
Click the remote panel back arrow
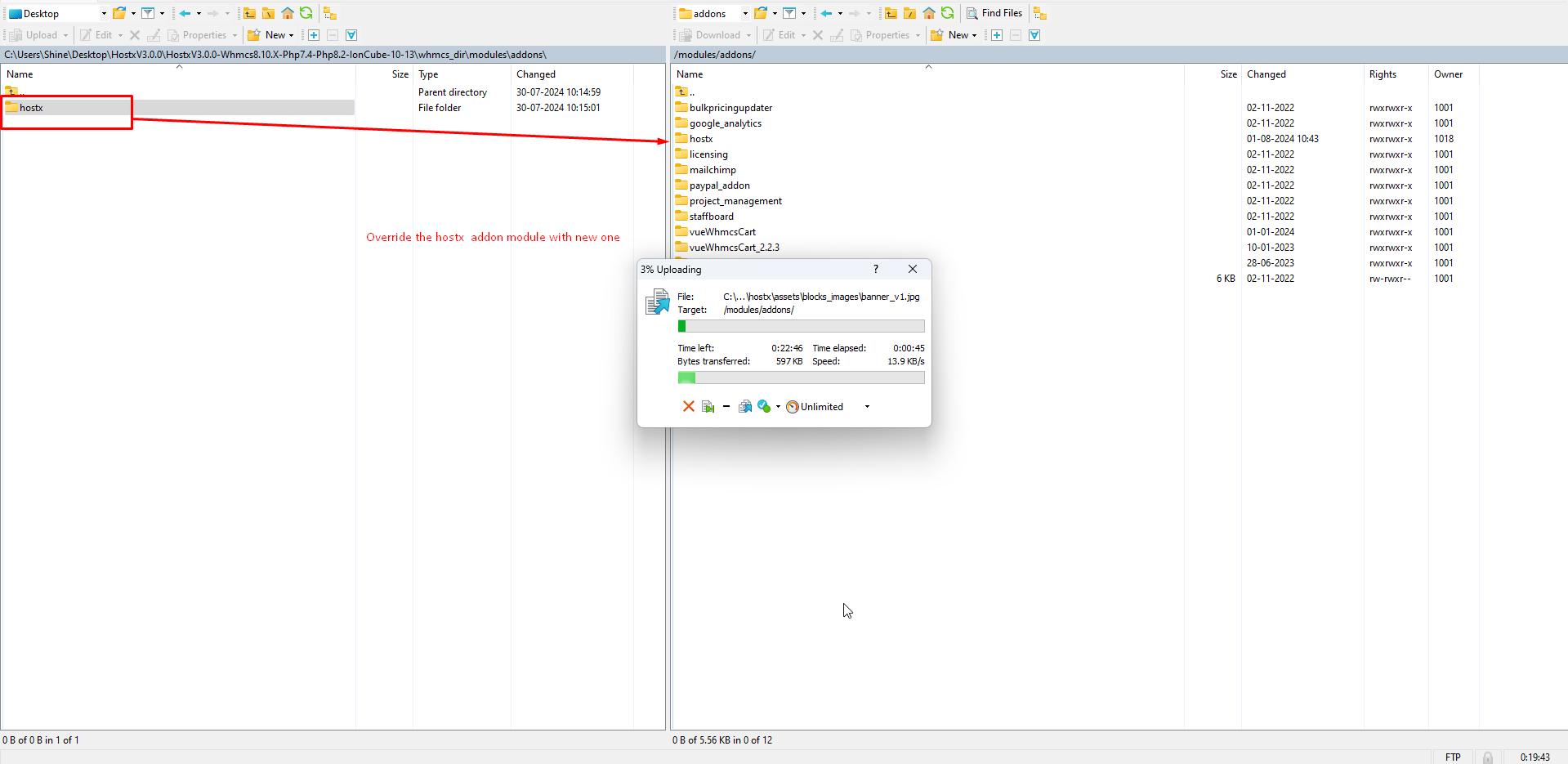coord(826,13)
